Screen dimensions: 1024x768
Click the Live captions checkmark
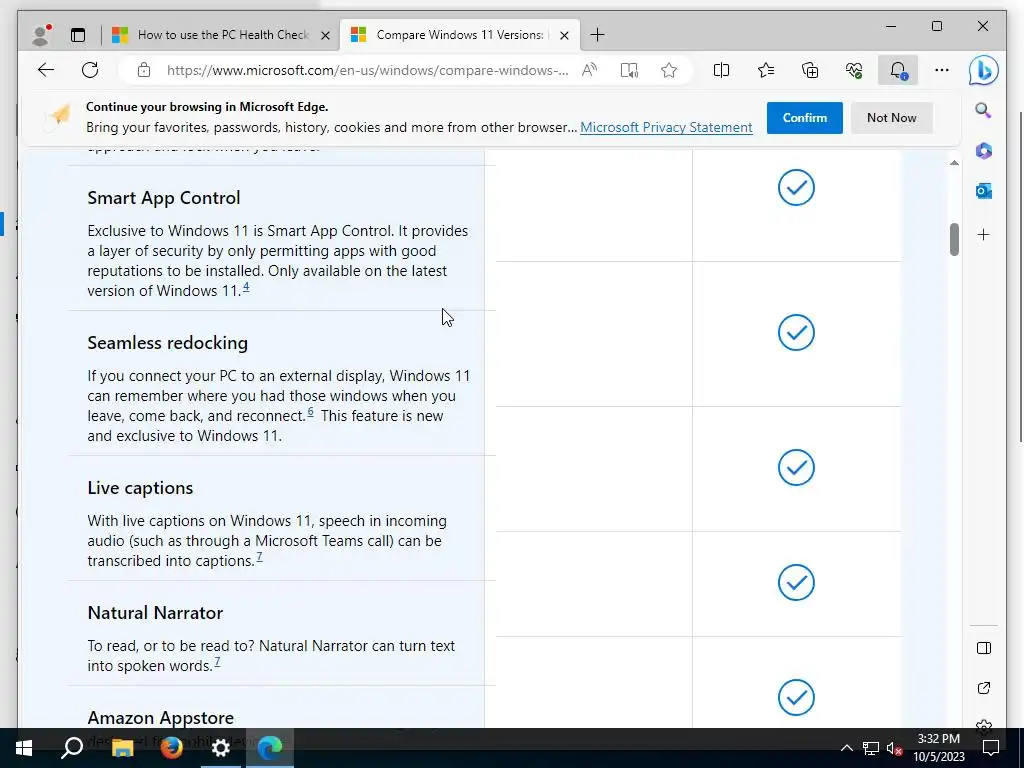click(x=796, y=468)
